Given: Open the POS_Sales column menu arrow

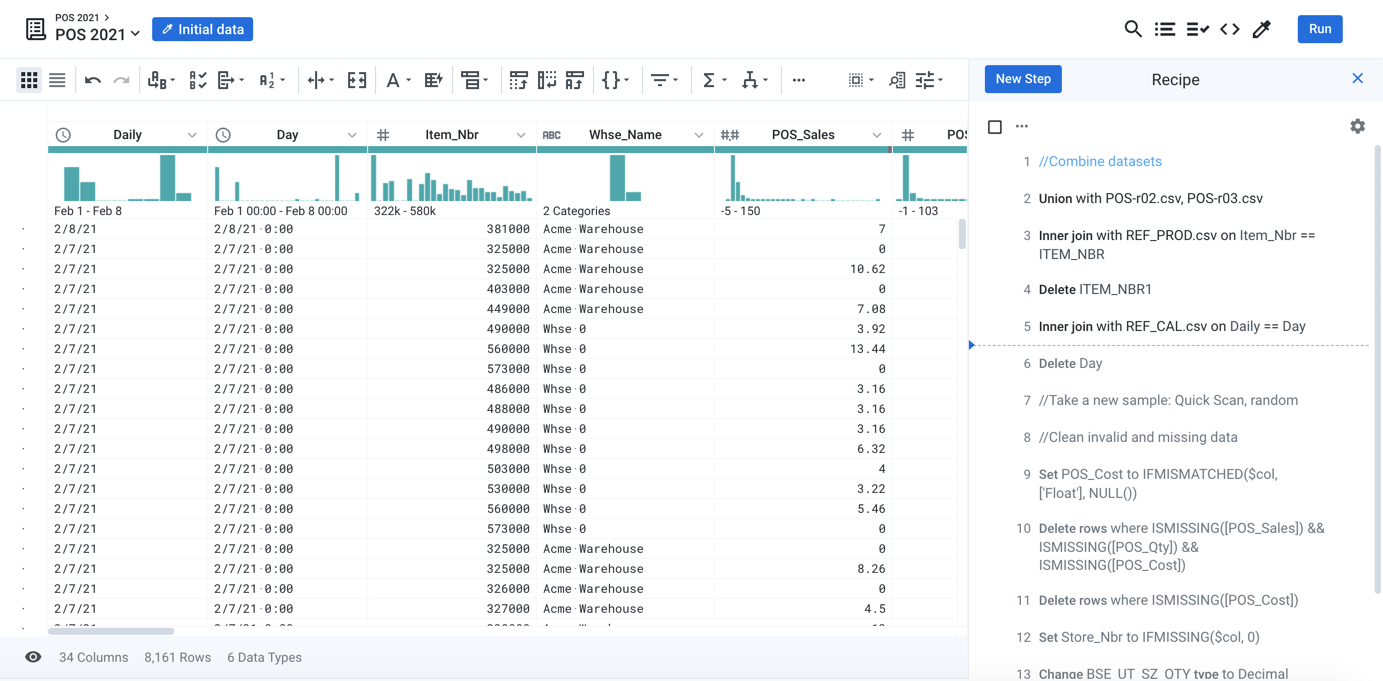Looking at the screenshot, I should (x=876, y=135).
